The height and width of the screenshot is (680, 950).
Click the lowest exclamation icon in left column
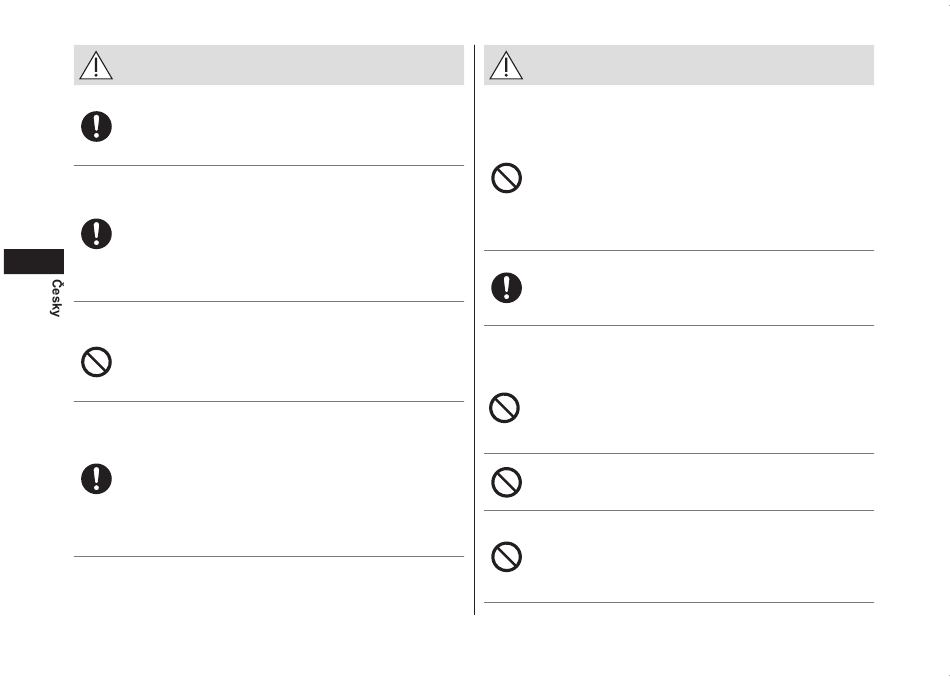(x=96, y=479)
